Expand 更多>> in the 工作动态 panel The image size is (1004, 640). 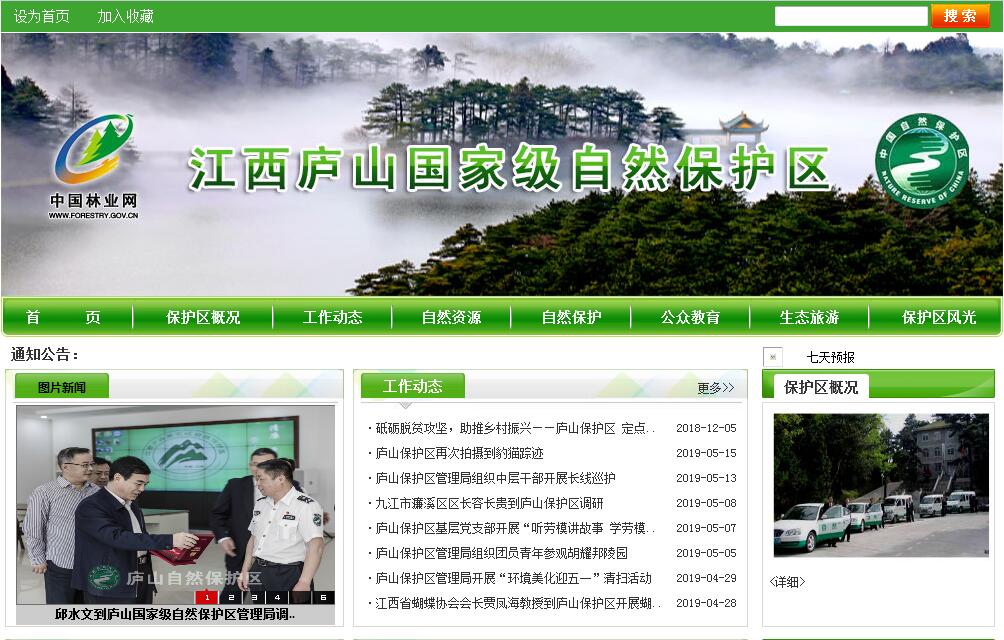[715, 388]
